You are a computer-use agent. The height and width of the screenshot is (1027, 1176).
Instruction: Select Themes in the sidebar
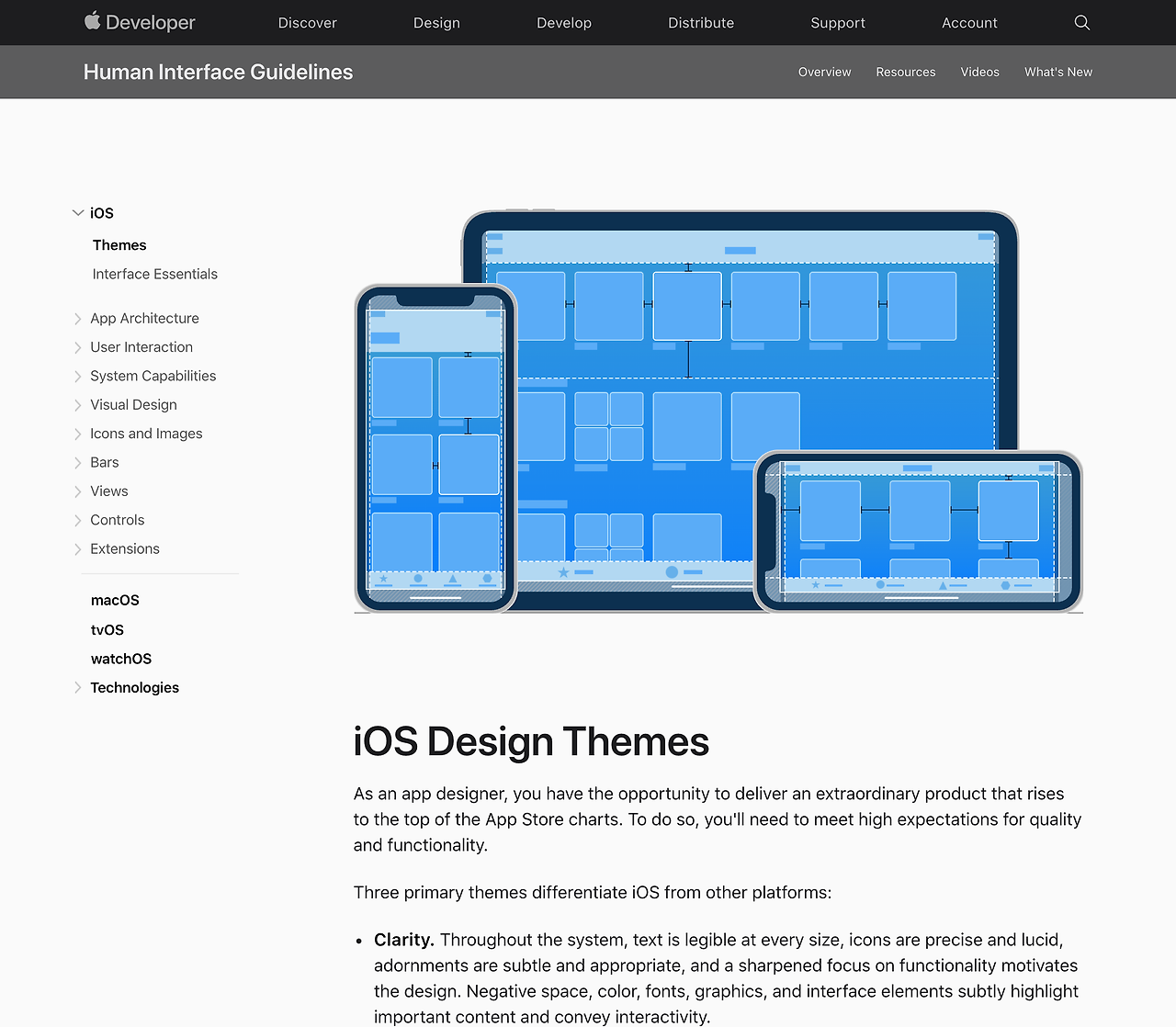[119, 245]
